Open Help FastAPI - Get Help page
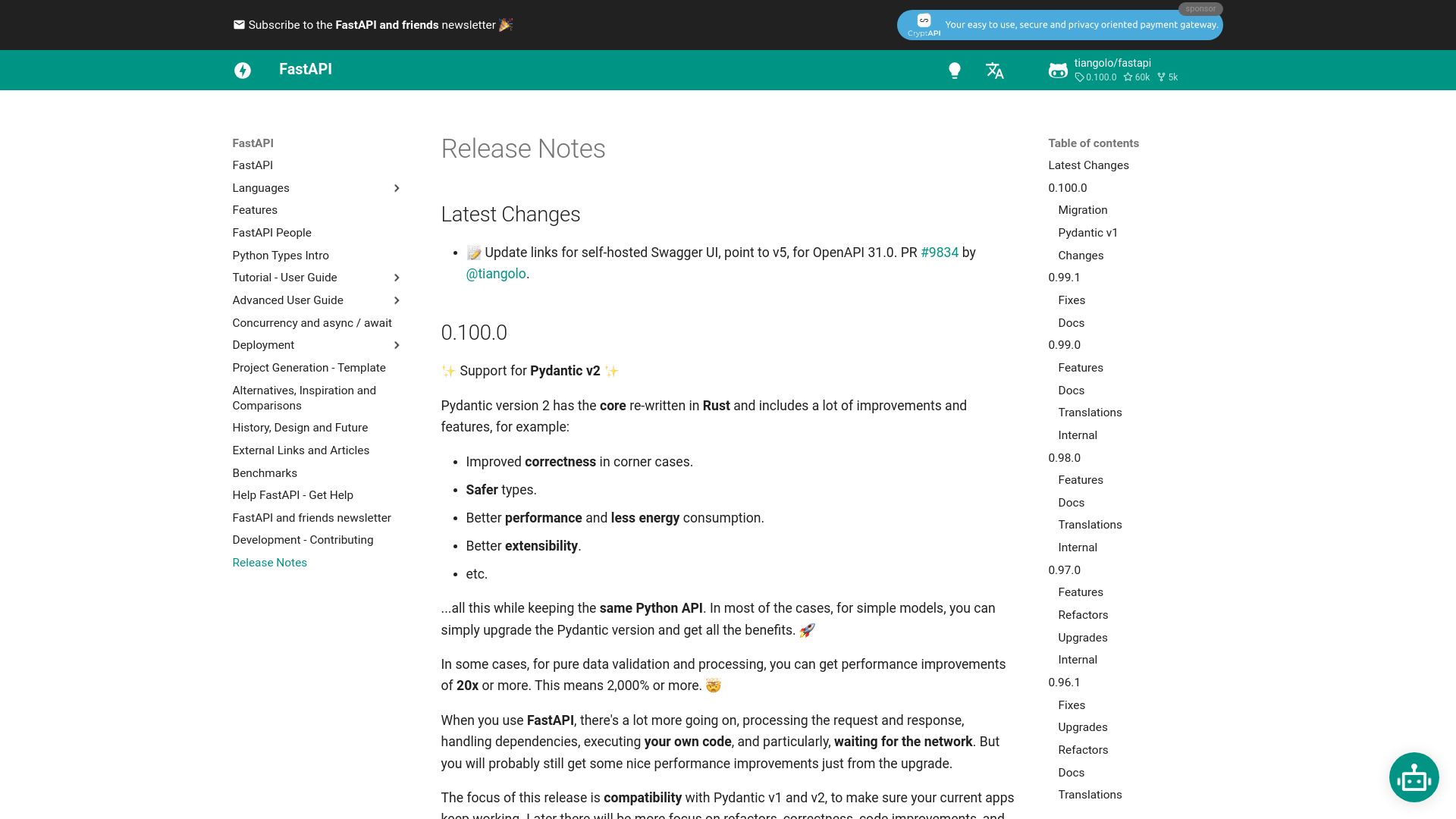The image size is (1456, 819). [293, 495]
